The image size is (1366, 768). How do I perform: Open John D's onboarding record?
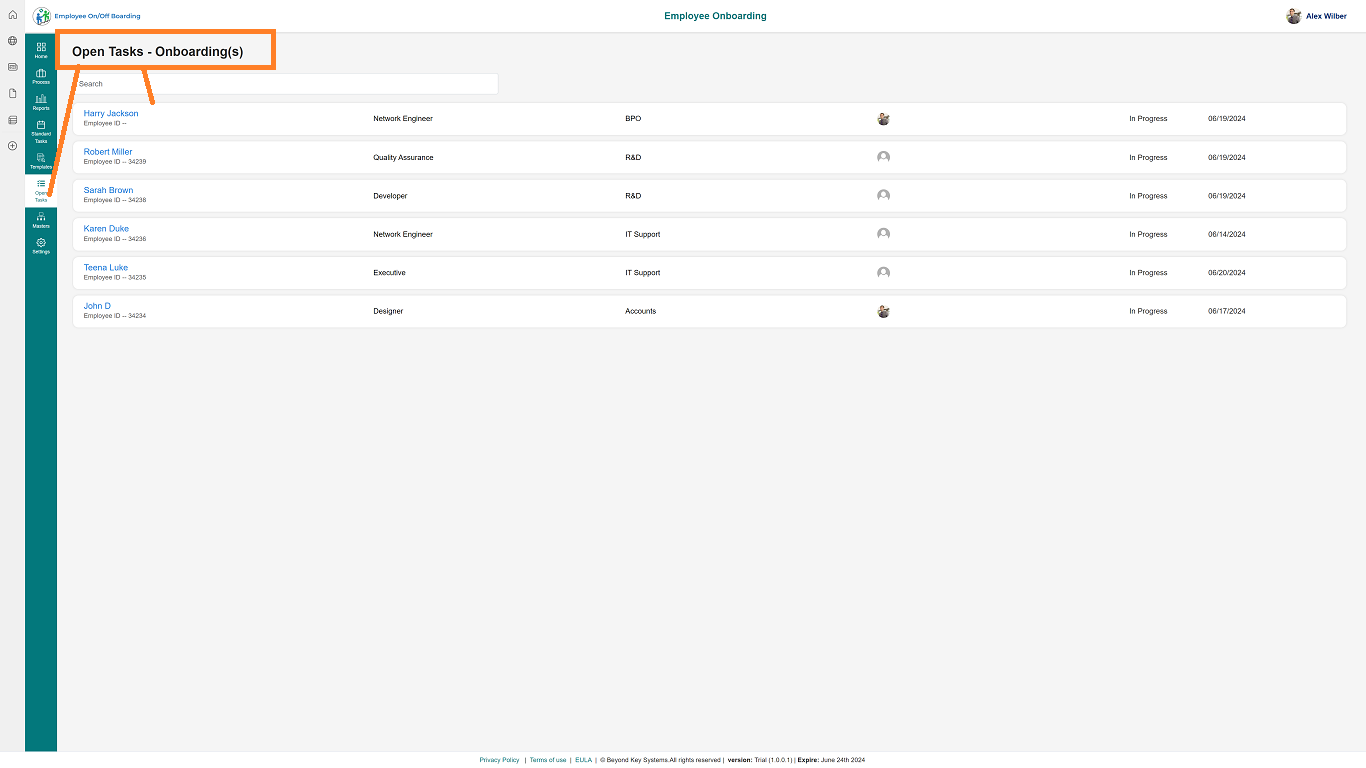[97, 306]
